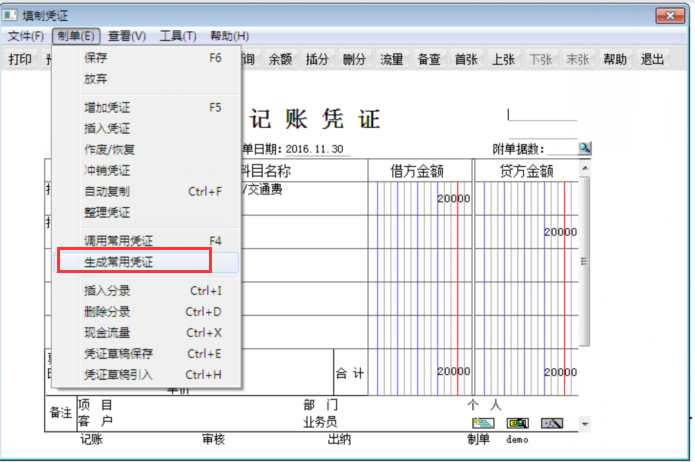Image resolution: width=695 pixels, height=462 pixels.
Task: Click the search icon beside 附单据数
Action: (x=584, y=148)
